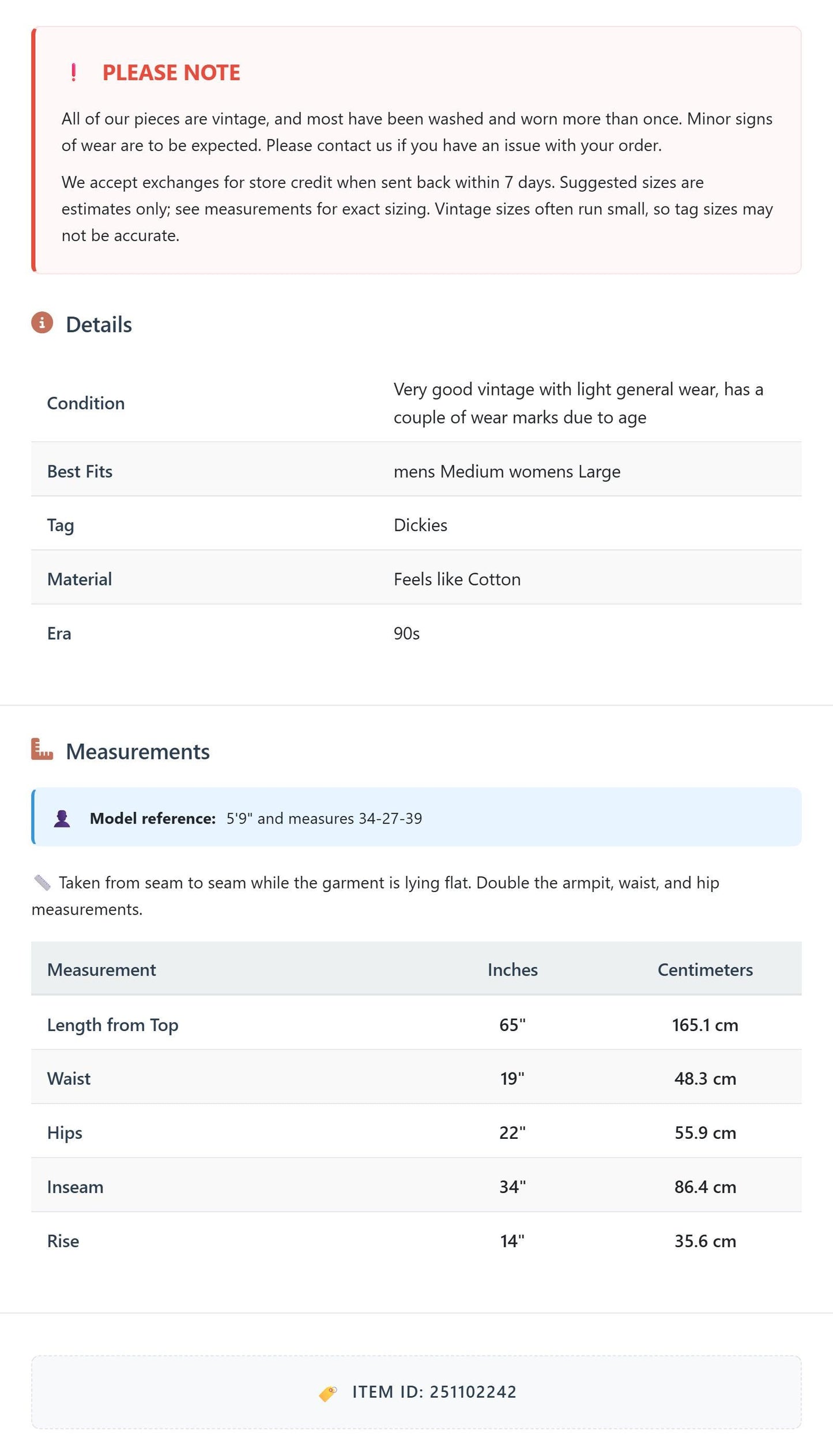The height and width of the screenshot is (1456, 833).
Task: Click the Inseam 34" value
Action: (x=512, y=1187)
